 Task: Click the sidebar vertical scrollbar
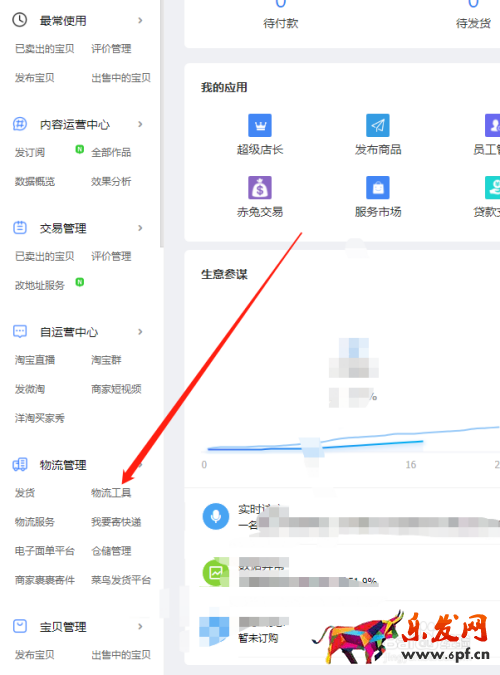(161, 124)
